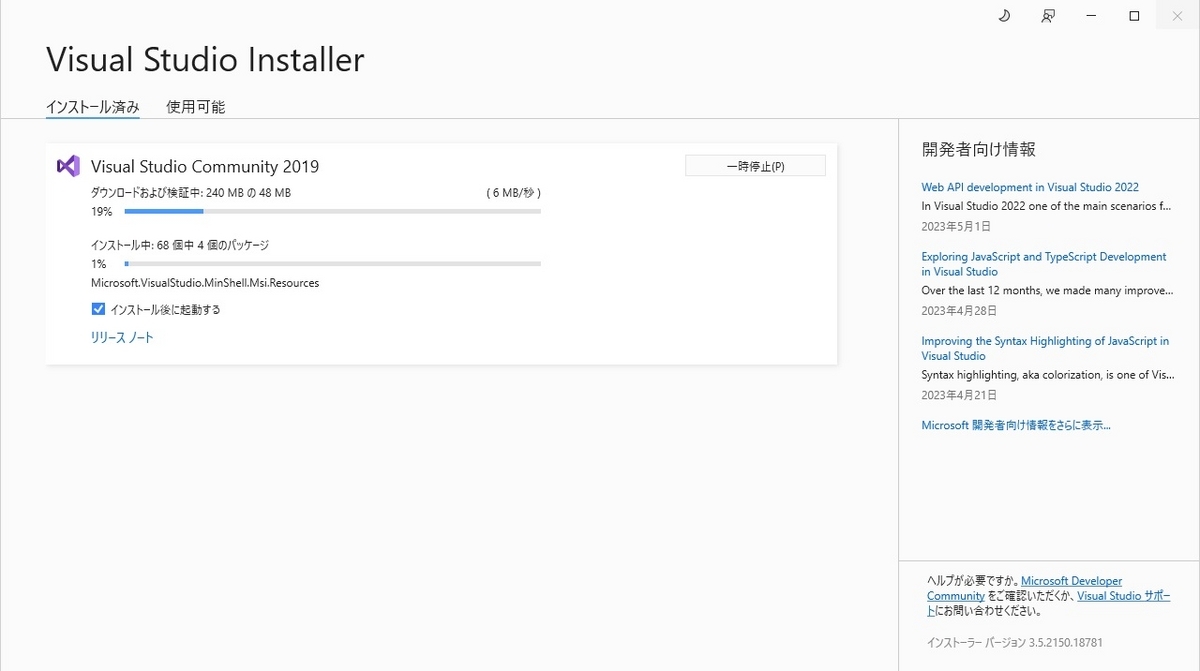Click the Microsoft.VisualStudio.MinShell.Msi.Resources package name

pyautogui.click(x=205, y=283)
